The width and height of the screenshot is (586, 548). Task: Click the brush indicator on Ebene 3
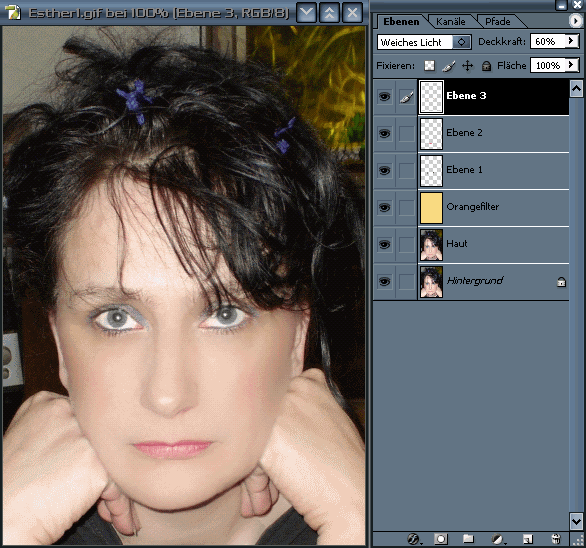point(407,97)
